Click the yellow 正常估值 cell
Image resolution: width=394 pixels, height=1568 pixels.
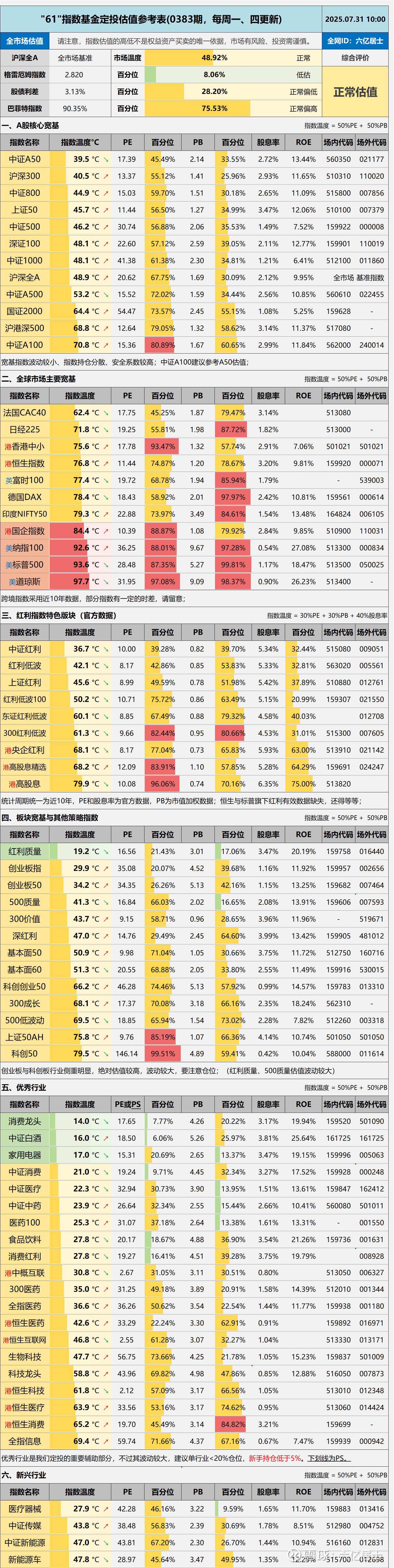point(355,92)
